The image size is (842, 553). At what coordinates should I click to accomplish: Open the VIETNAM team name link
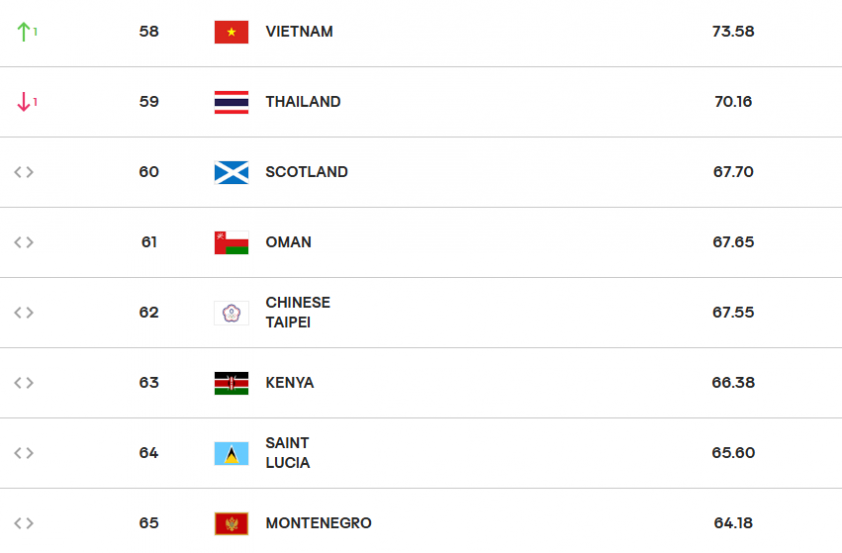pos(299,32)
